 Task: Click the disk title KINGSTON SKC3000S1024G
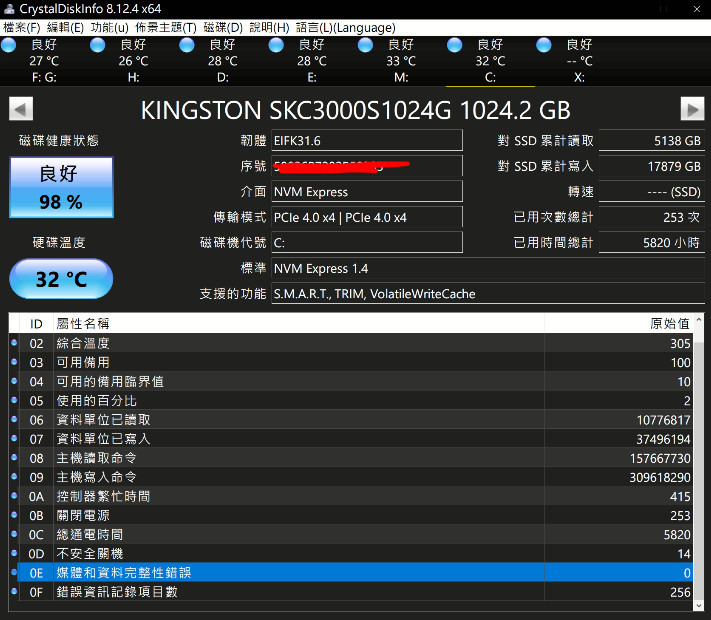coord(356,110)
